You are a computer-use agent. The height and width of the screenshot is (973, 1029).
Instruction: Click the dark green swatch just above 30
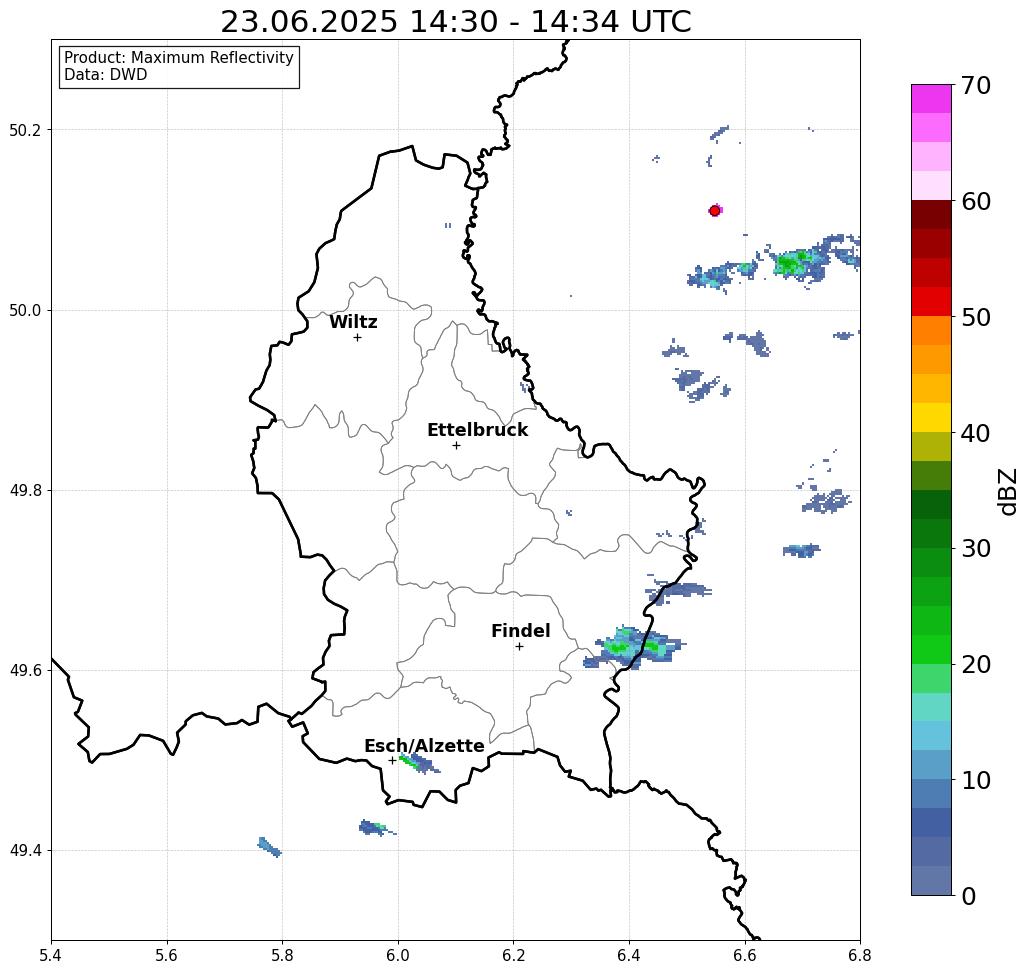click(x=931, y=533)
